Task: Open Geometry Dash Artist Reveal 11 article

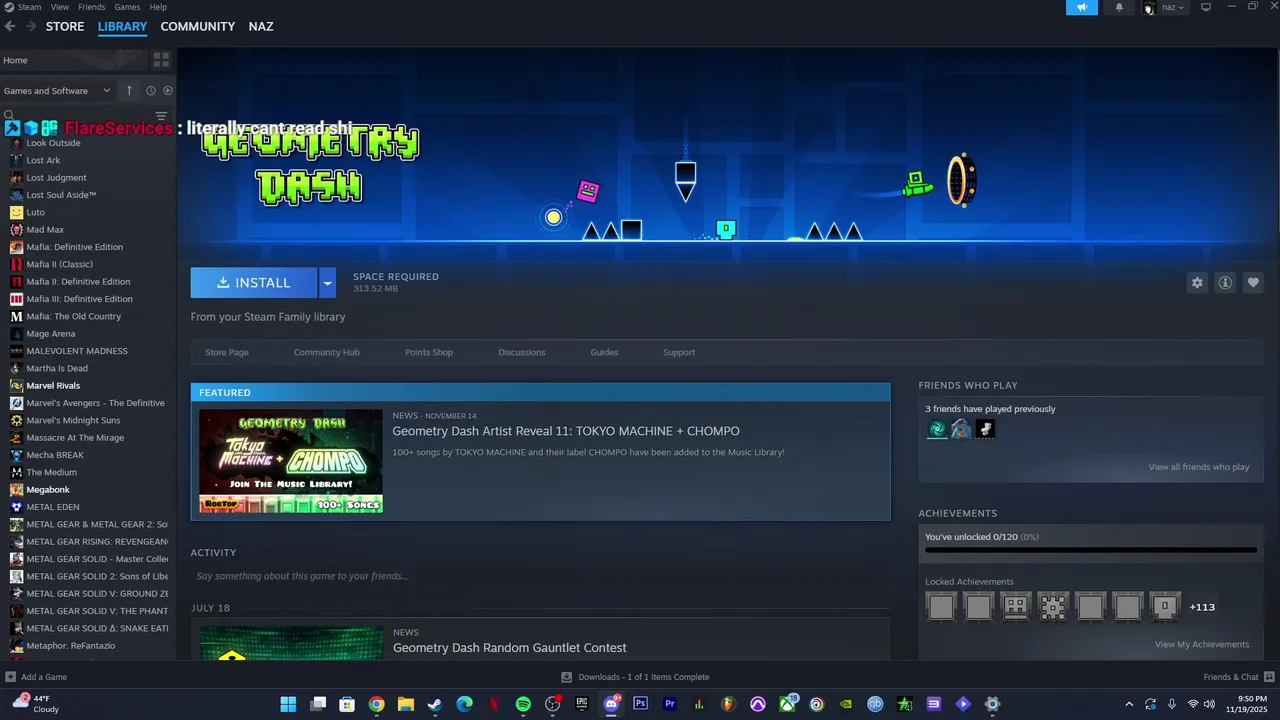Action: (566, 431)
